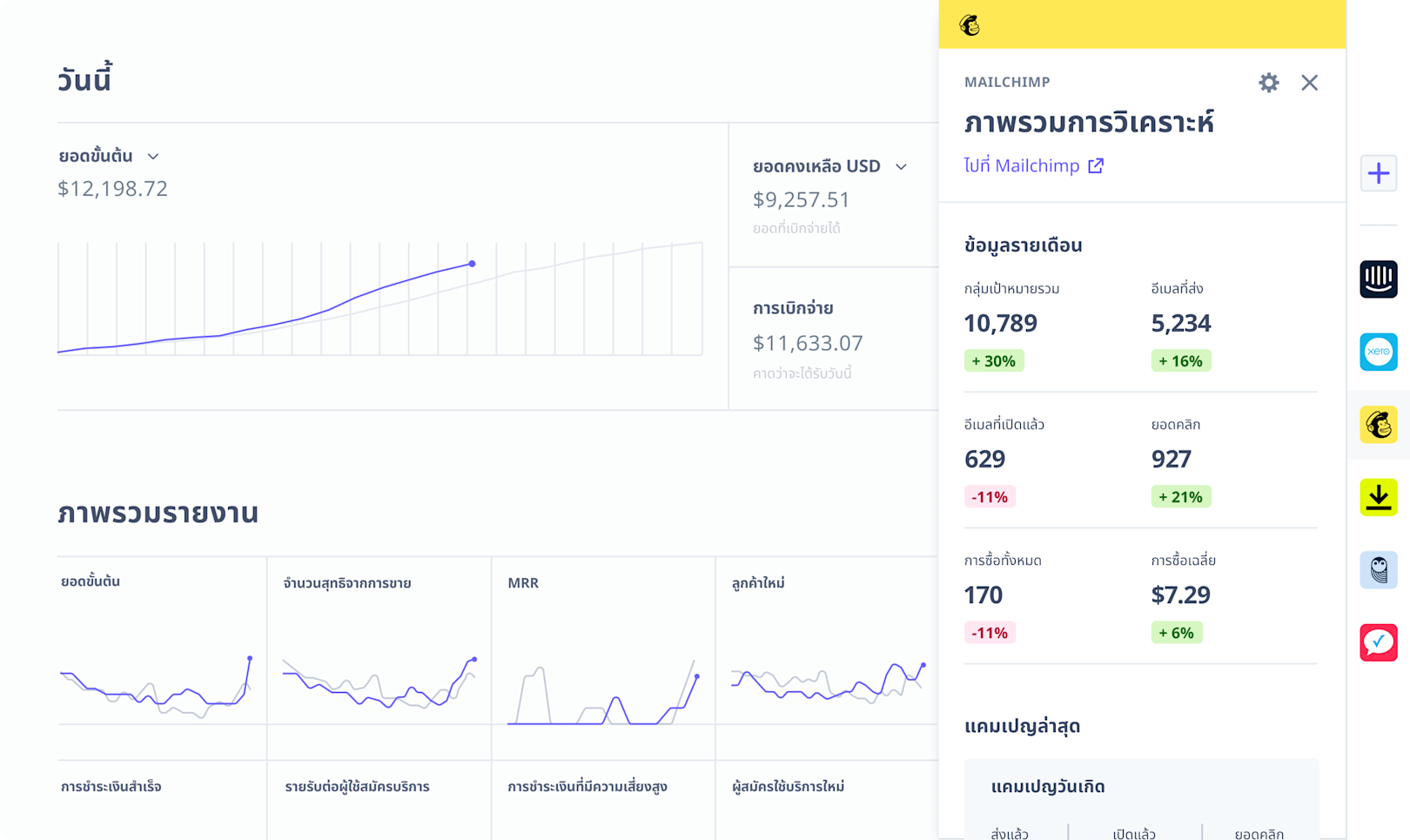
Task: Click the ส่งแล้ว column in campaign card
Action: [x=1010, y=834]
